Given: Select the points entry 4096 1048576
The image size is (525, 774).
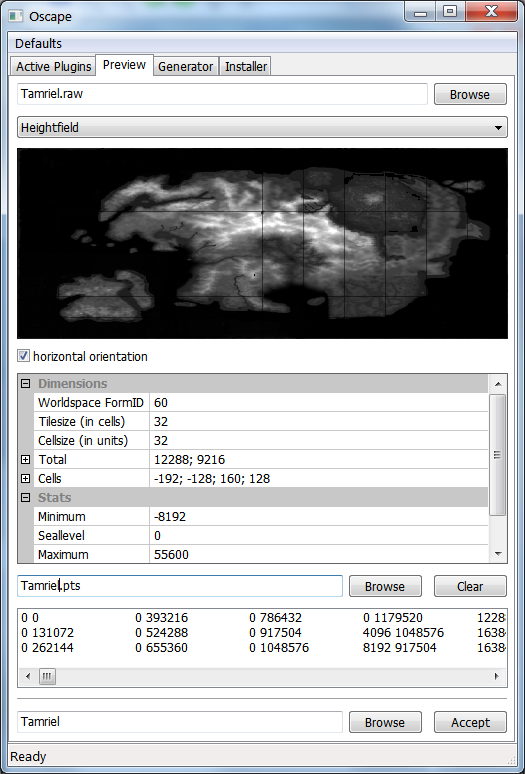Looking at the screenshot, I should coord(403,632).
